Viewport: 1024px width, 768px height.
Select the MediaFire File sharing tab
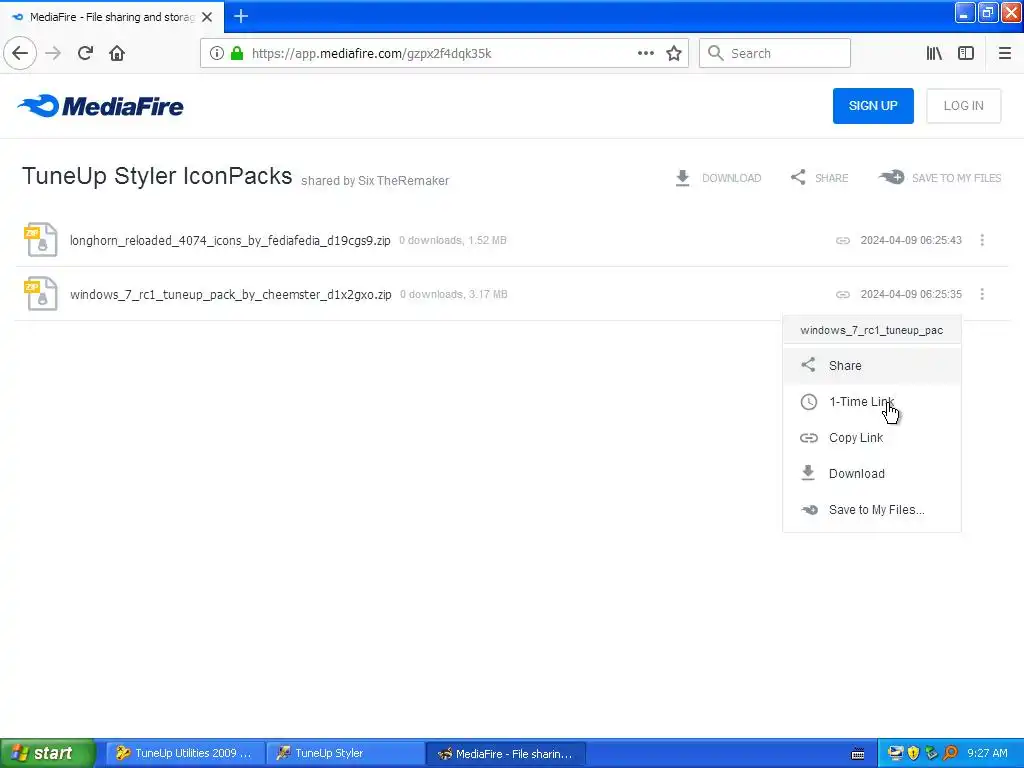point(112,17)
